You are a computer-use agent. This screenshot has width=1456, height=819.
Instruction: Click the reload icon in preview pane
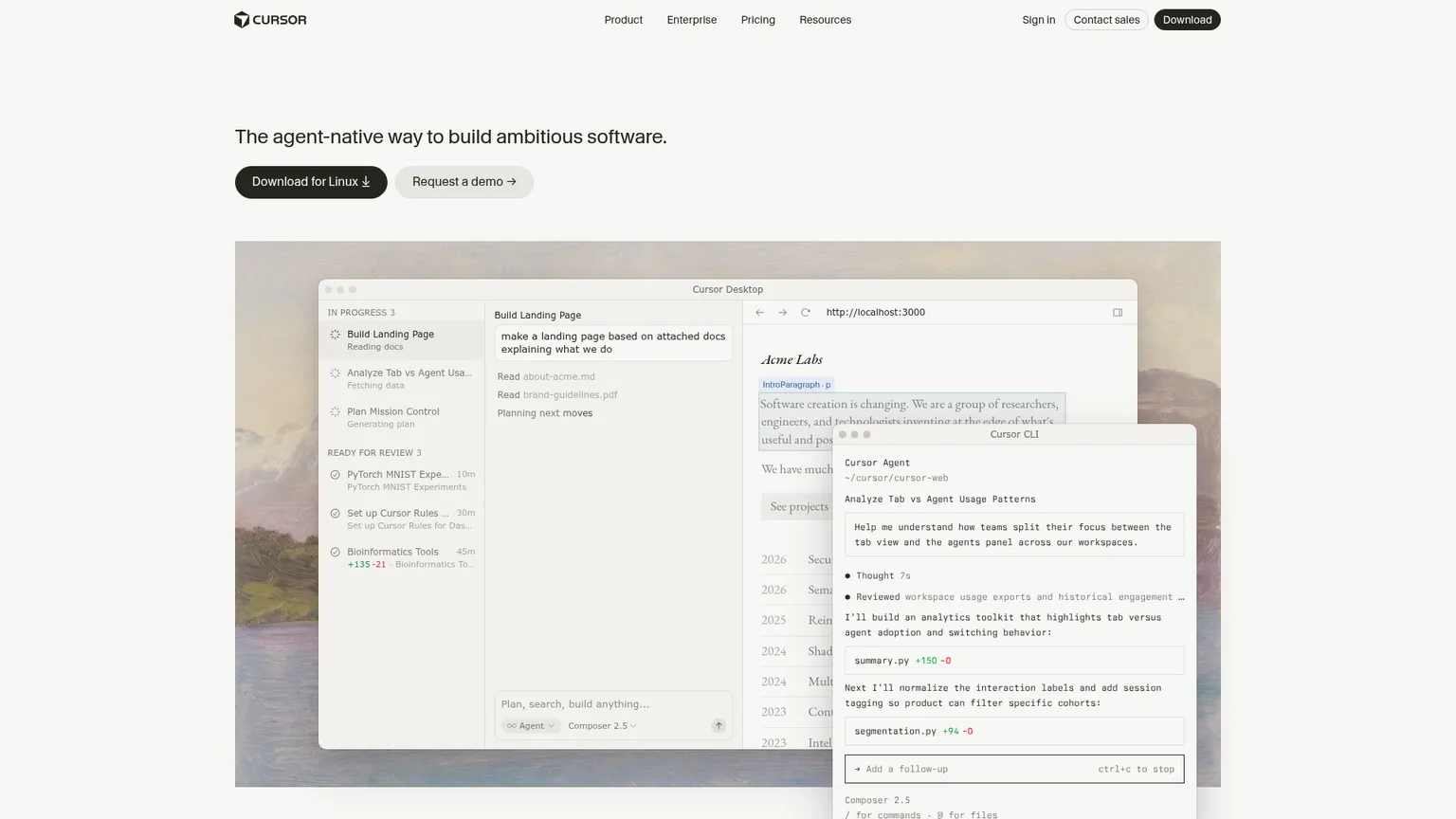[806, 313]
